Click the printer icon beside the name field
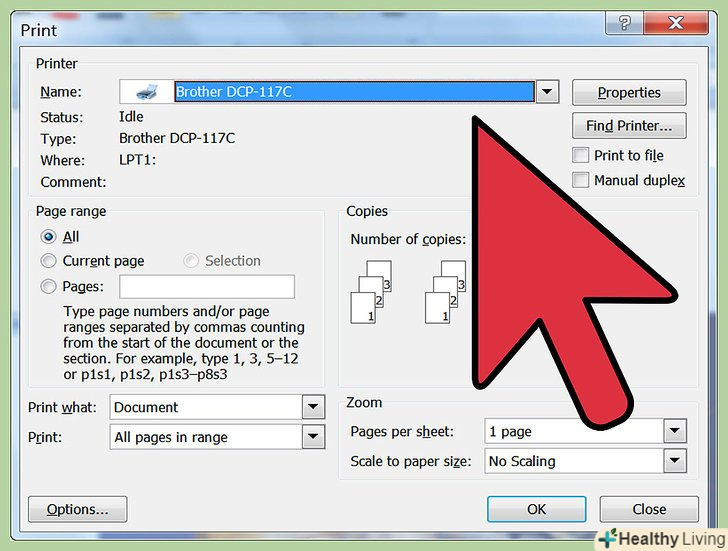 coord(147,92)
